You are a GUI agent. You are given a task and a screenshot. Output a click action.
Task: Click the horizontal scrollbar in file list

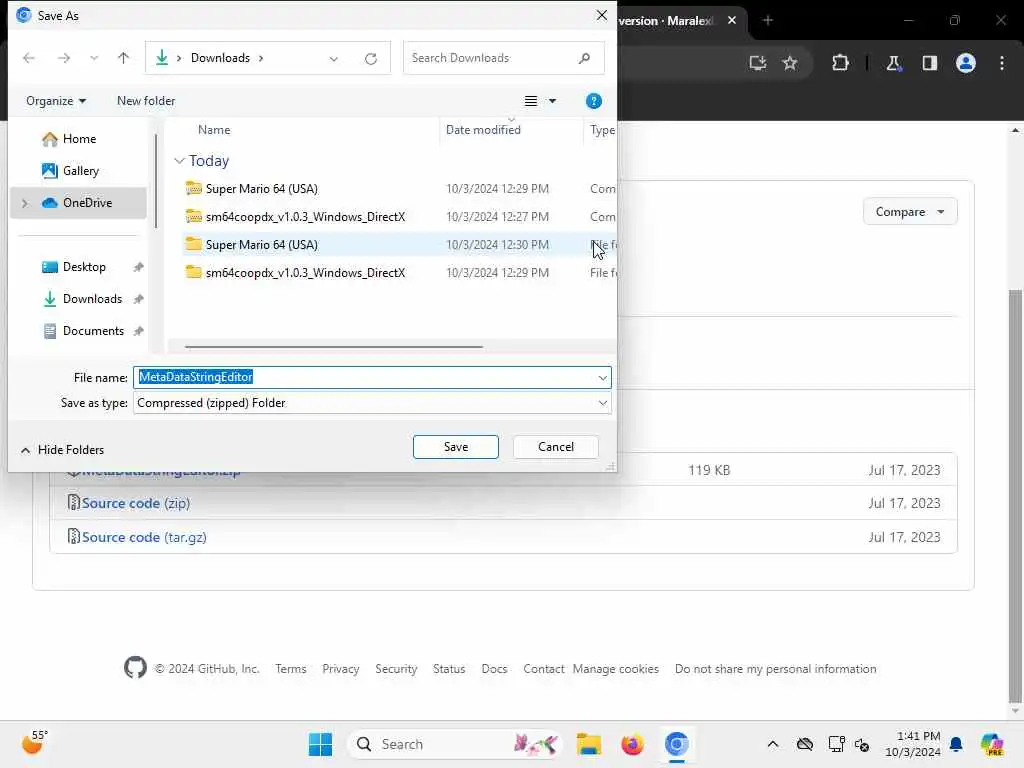tap(334, 347)
